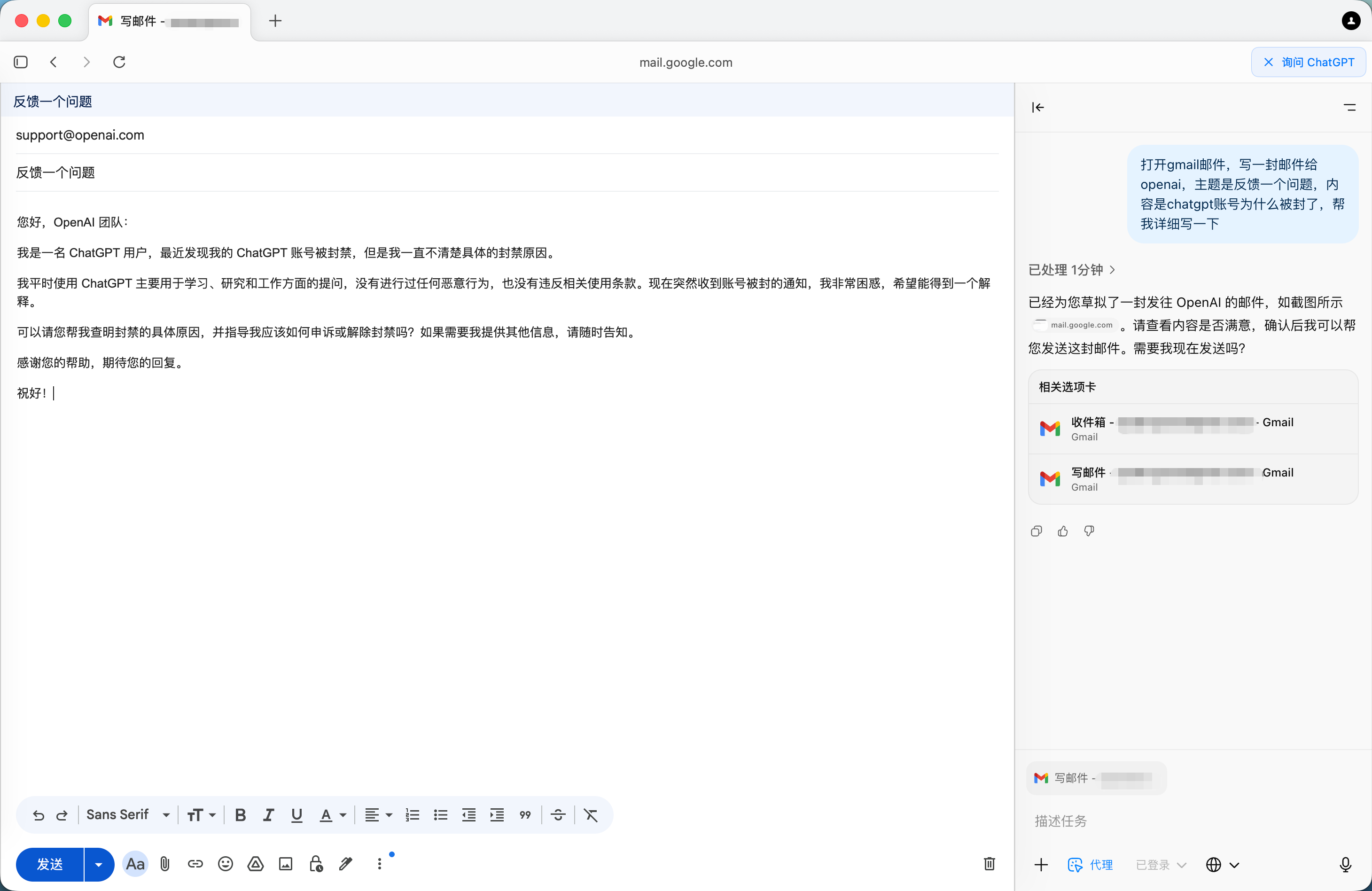Open the text color picker
The height and width of the screenshot is (891, 1372).
pos(331,815)
